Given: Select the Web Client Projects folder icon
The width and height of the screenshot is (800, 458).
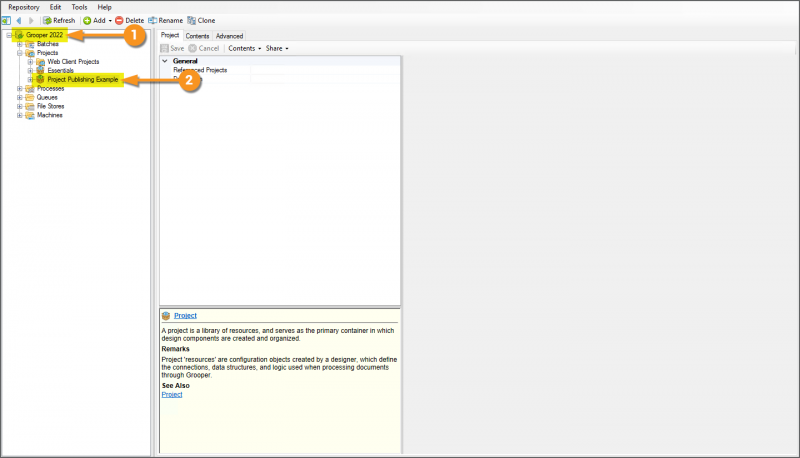Looking at the screenshot, I should pyautogui.click(x=40, y=62).
